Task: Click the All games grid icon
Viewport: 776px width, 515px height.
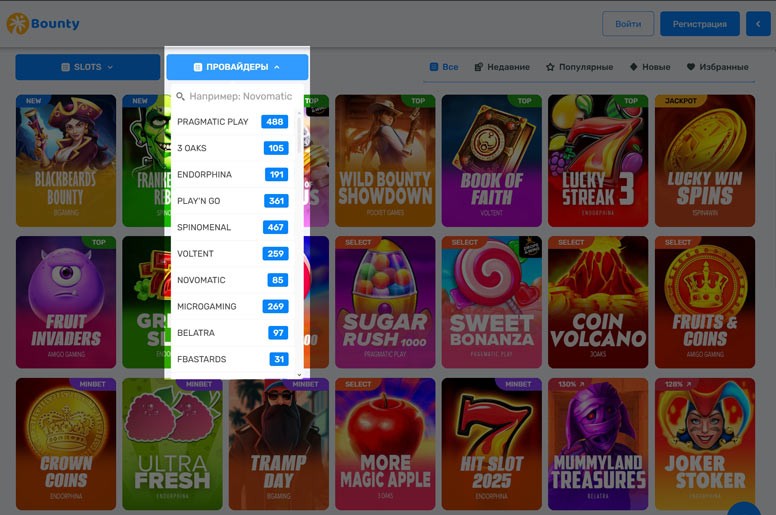Action: pos(434,67)
